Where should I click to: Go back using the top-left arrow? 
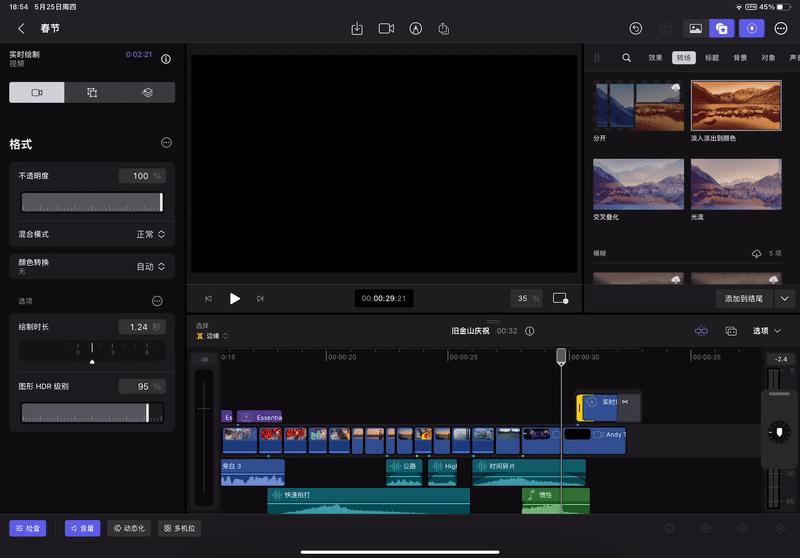(21, 29)
